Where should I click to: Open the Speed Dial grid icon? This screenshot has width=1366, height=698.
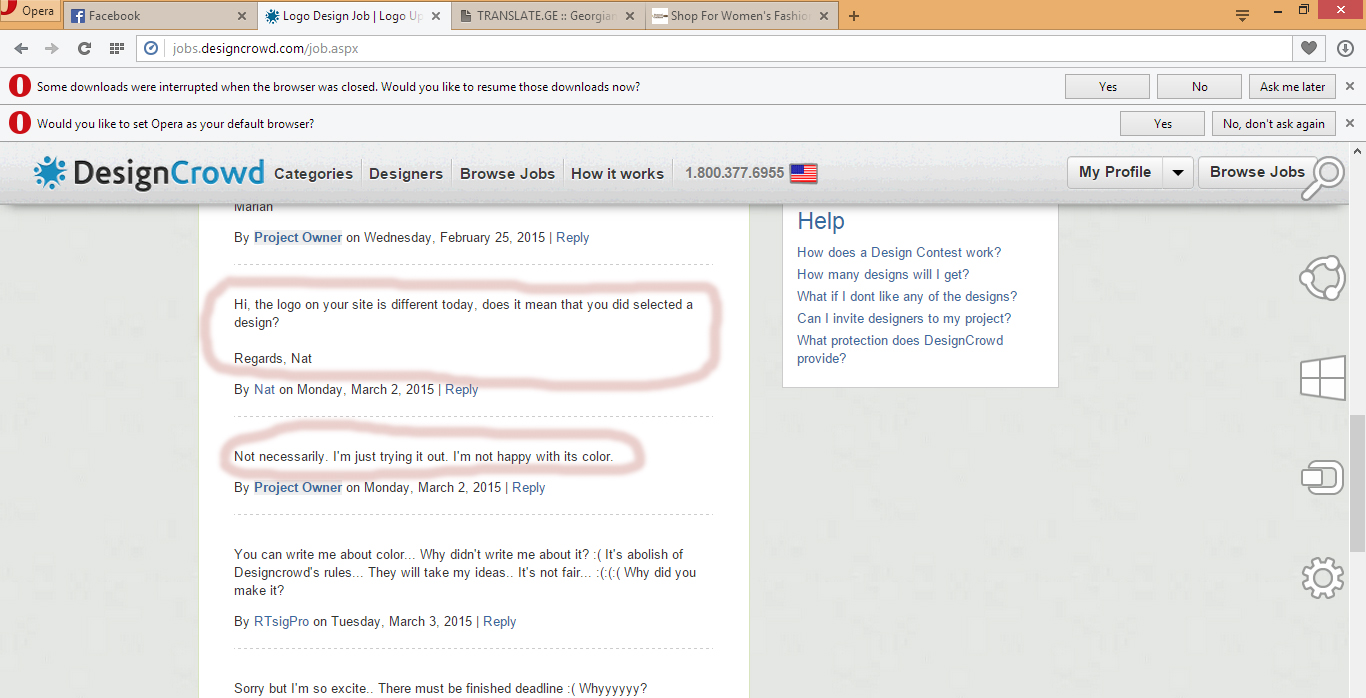(x=117, y=48)
